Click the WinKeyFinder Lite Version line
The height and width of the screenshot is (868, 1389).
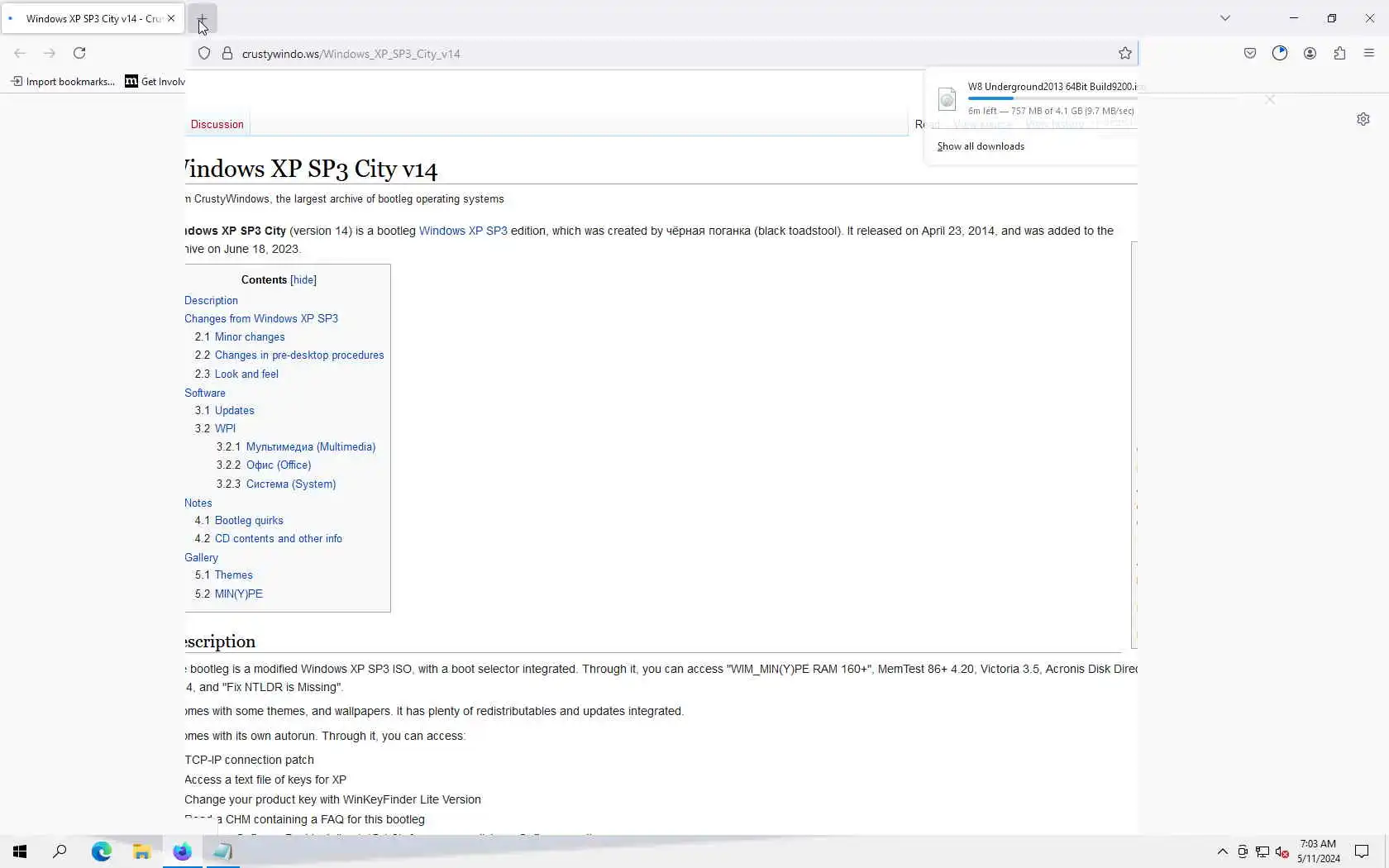332,799
